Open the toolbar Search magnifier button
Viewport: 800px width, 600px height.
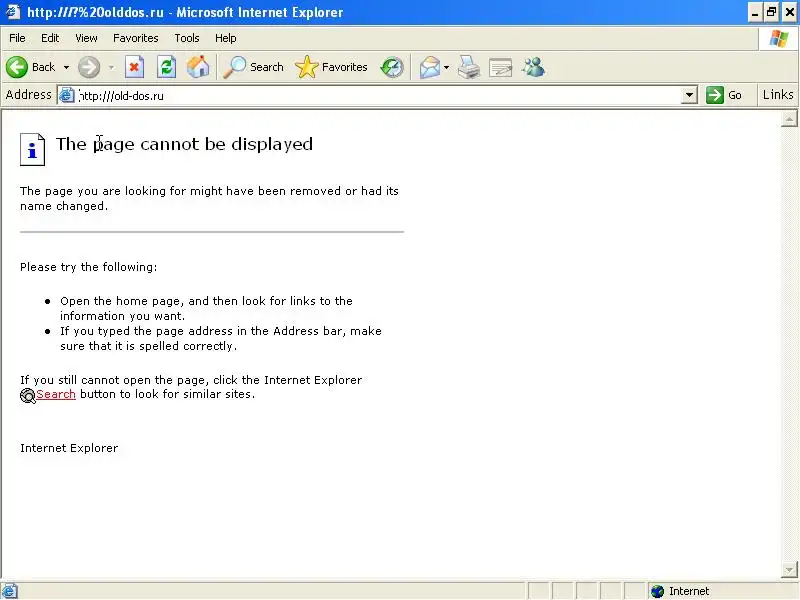pos(254,67)
